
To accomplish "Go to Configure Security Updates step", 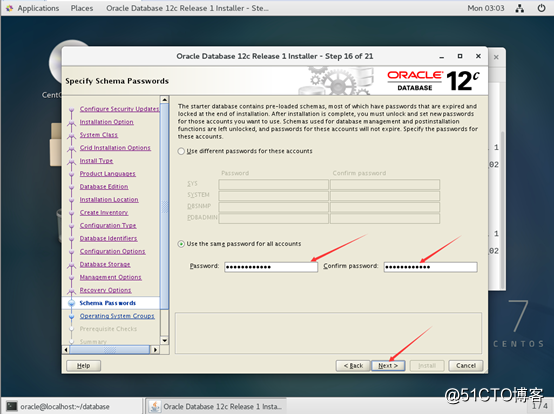I will pyautogui.click(x=119, y=109).
